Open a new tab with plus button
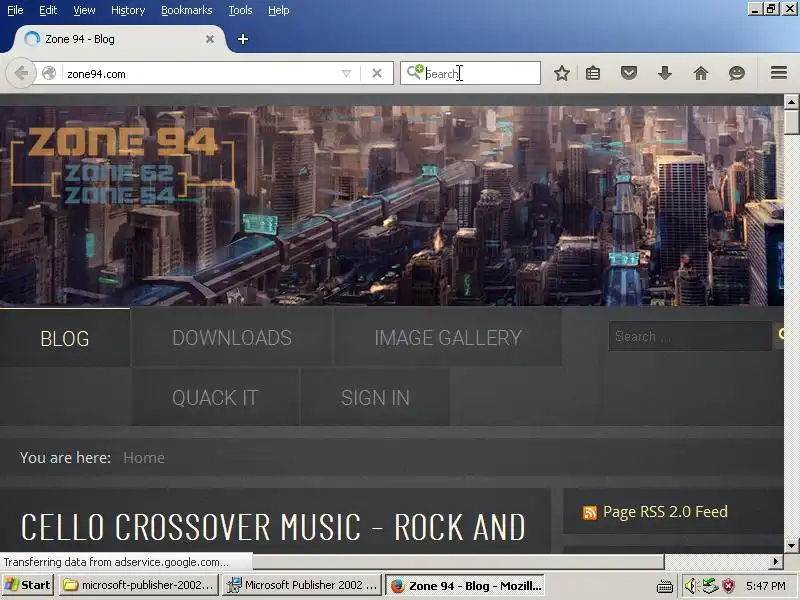This screenshot has height=600, width=800. point(243,39)
